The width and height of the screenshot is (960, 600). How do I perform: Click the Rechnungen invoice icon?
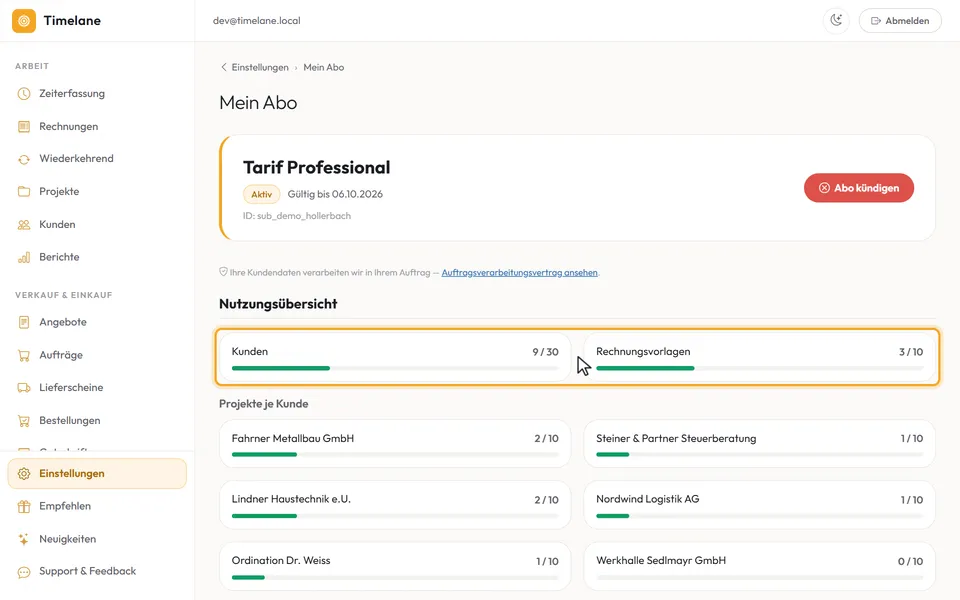24,127
